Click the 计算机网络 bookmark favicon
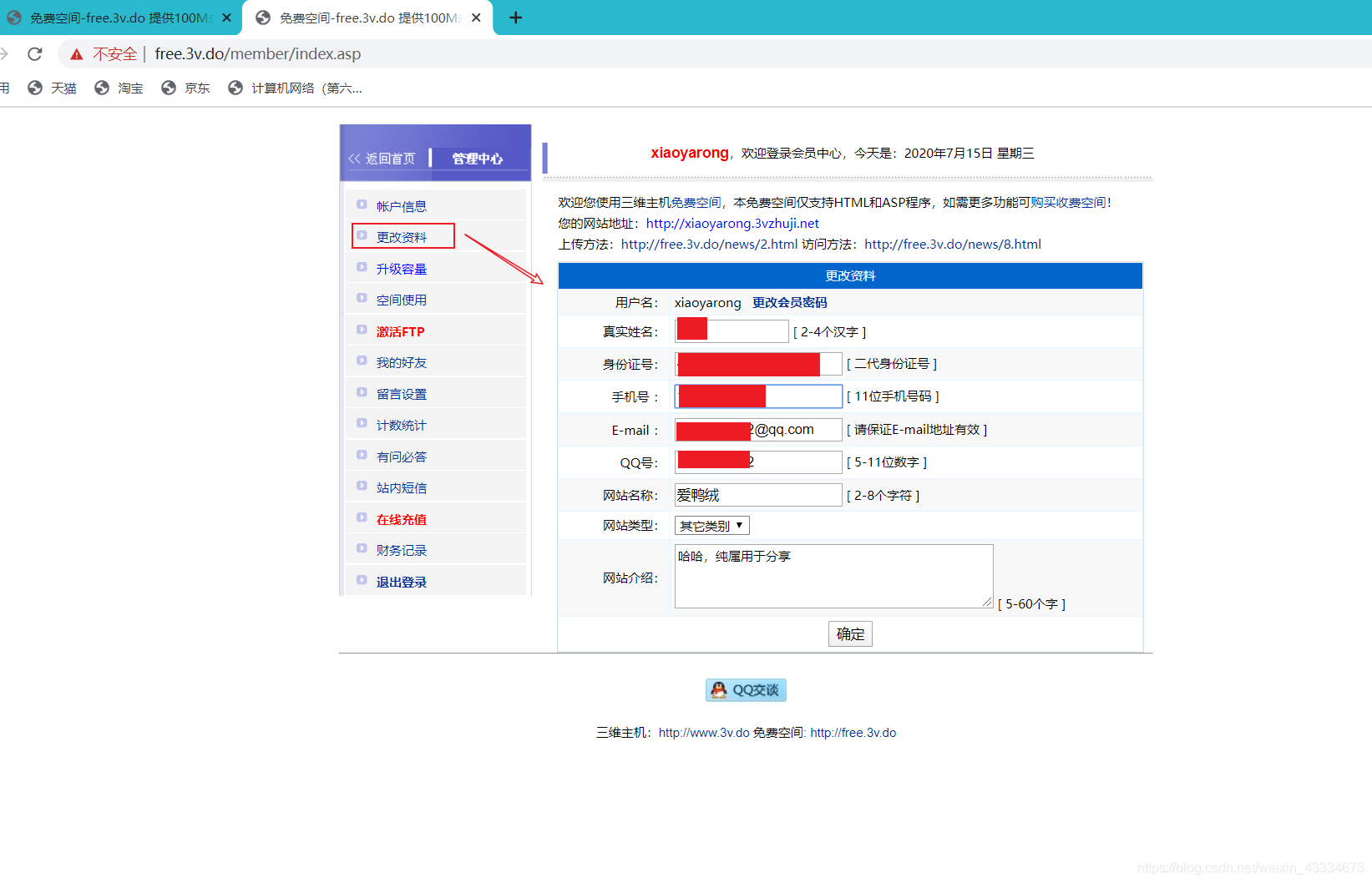 pyautogui.click(x=235, y=88)
